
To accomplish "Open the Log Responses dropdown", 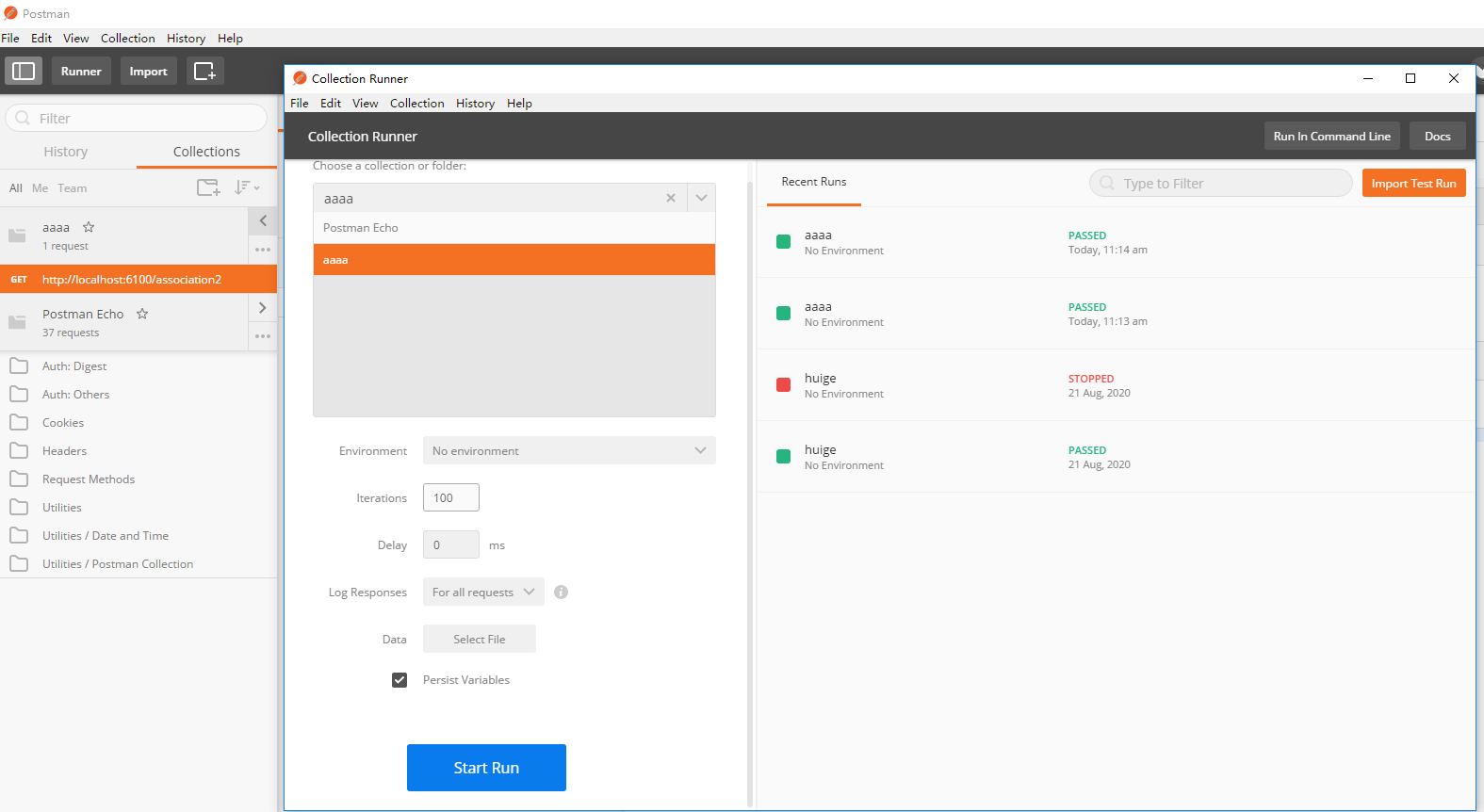I will pyautogui.click(x=483, y=592).
